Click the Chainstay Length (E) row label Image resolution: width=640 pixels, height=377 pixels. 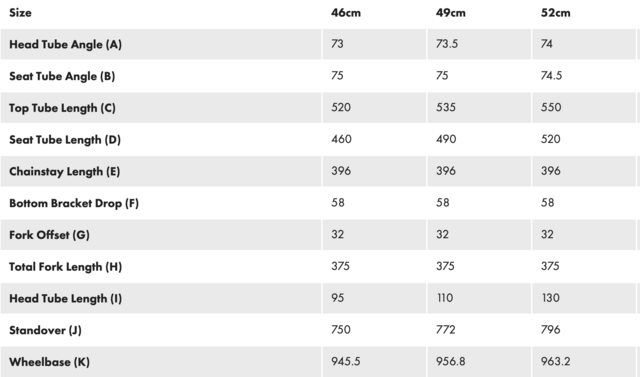[64, 172]
